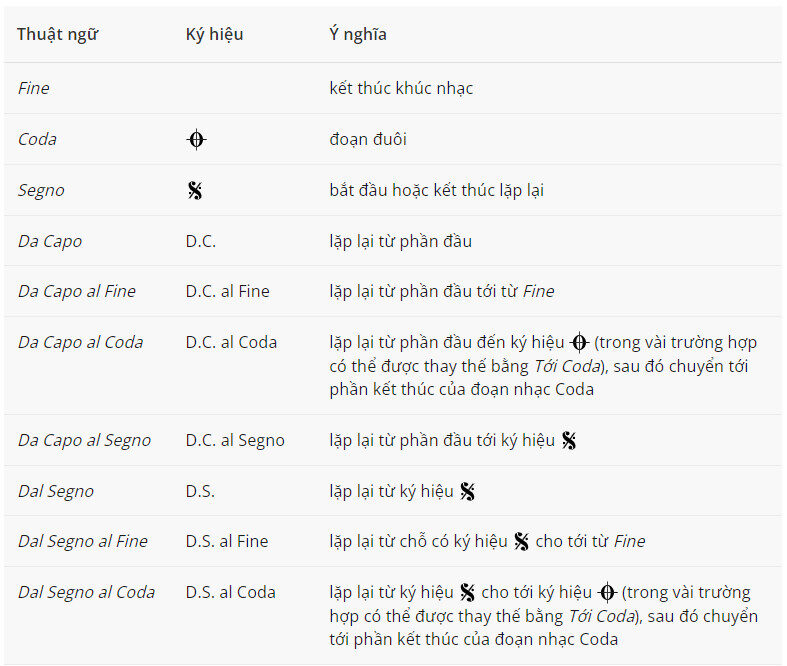Click the "lặp lại từ phần đầu" text in the Da Capo row
The width and height of the screenshot is (787, 666).
[x=400, y=241]
